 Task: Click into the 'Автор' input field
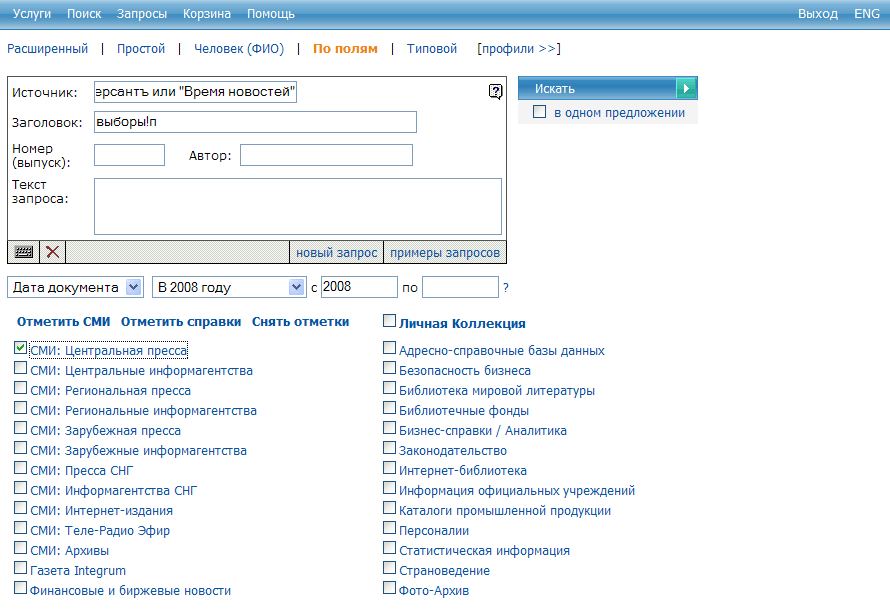pos(326,155)
